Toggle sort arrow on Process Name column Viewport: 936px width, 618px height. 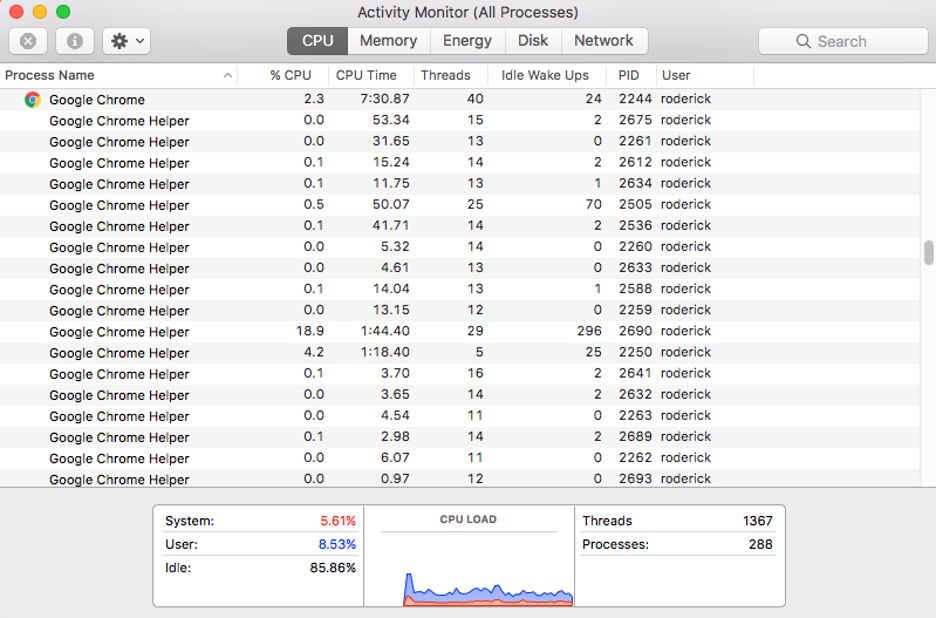click(227, 75)
